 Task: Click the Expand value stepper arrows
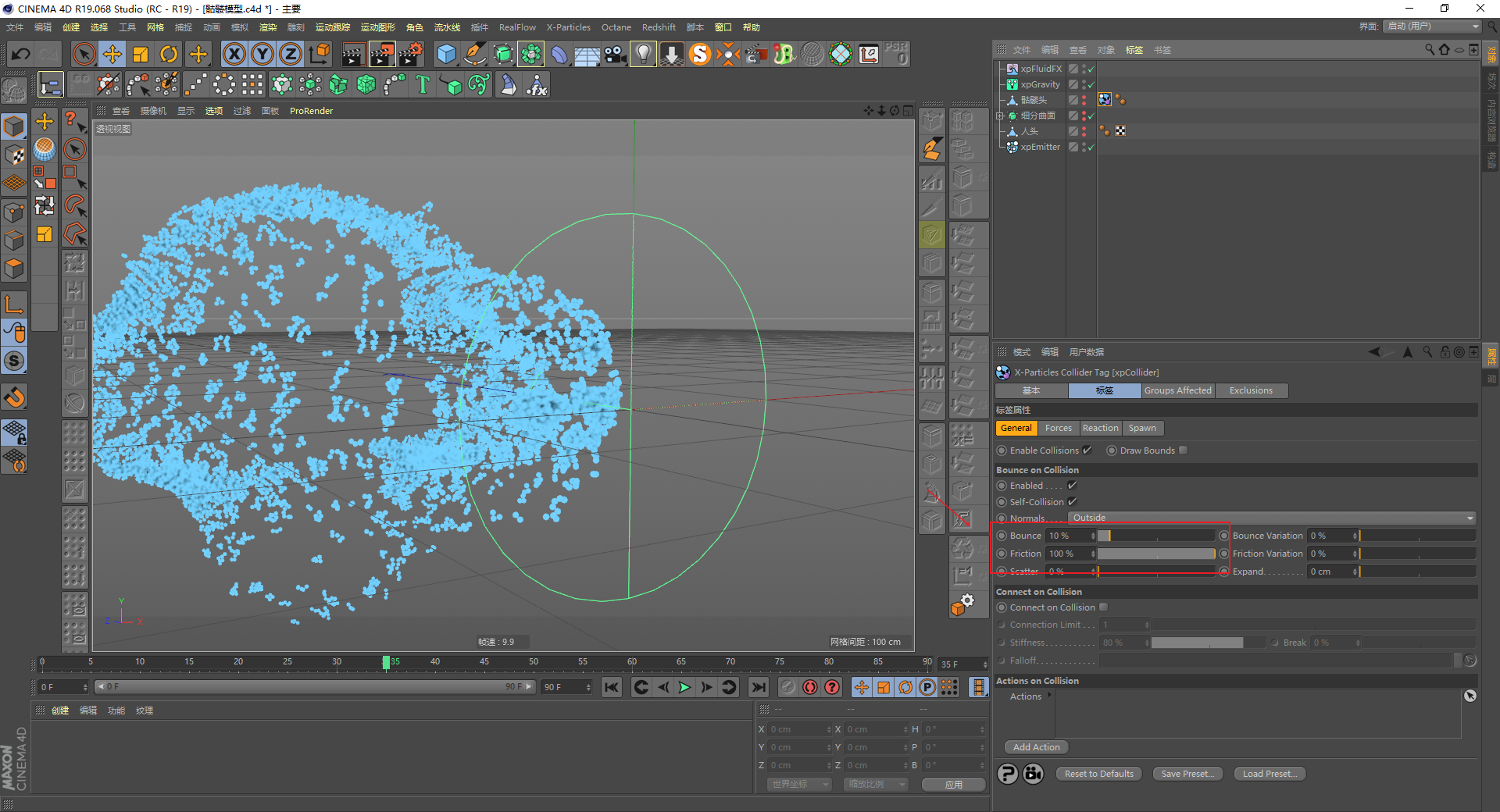pos(1355,572)
